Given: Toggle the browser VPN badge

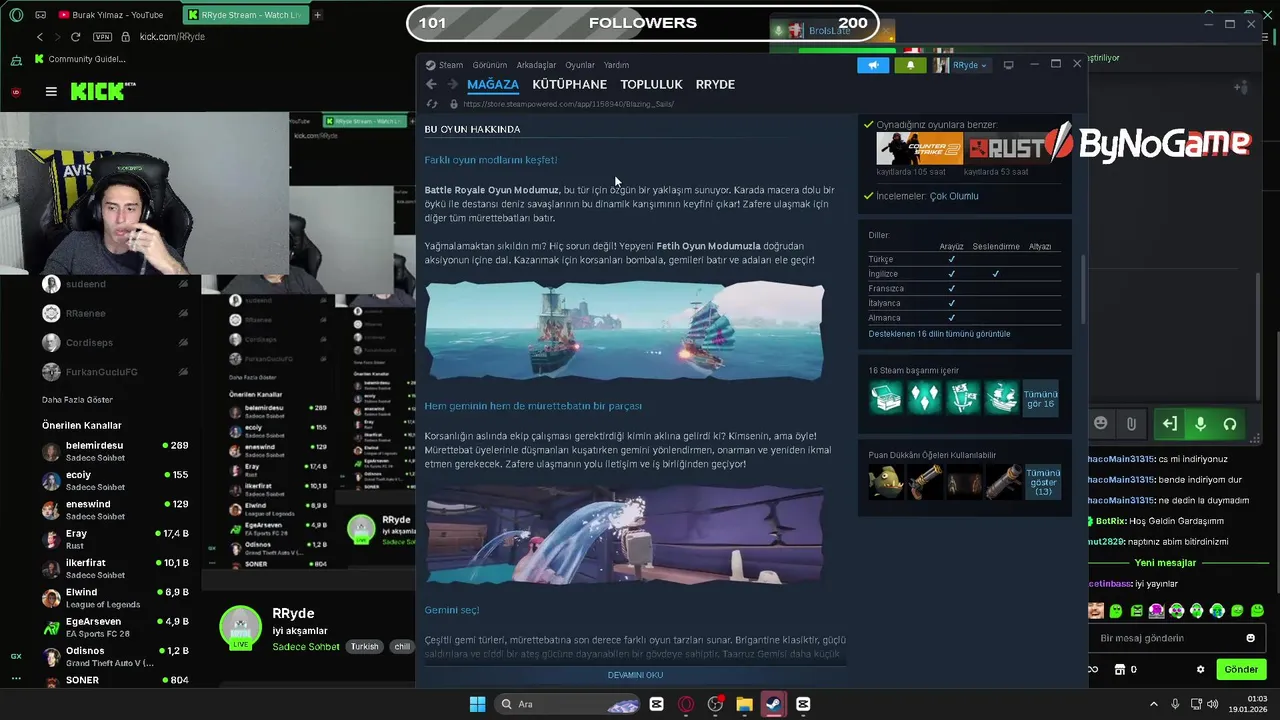Looking at the screenshot, I should click(x=103, y=37).
